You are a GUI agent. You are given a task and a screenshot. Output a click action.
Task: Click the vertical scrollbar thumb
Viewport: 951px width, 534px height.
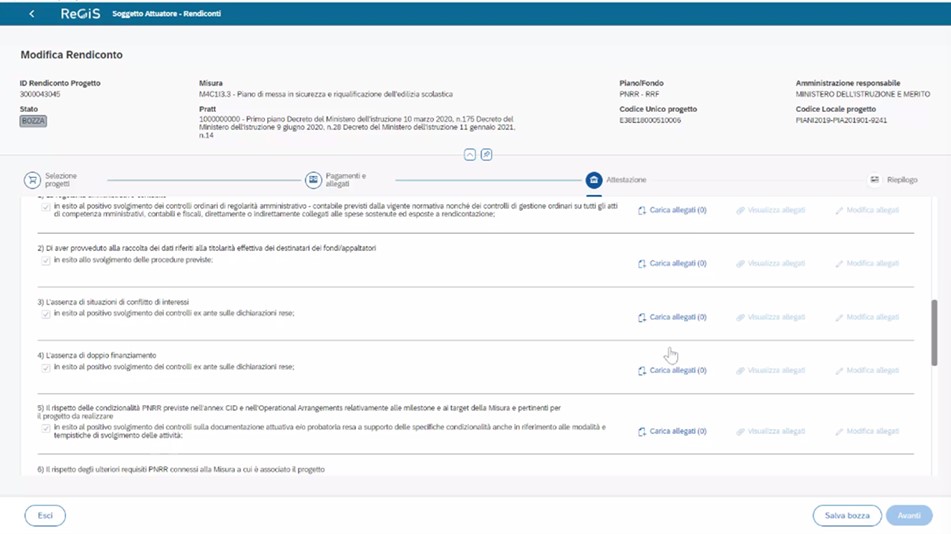(934, 332)
